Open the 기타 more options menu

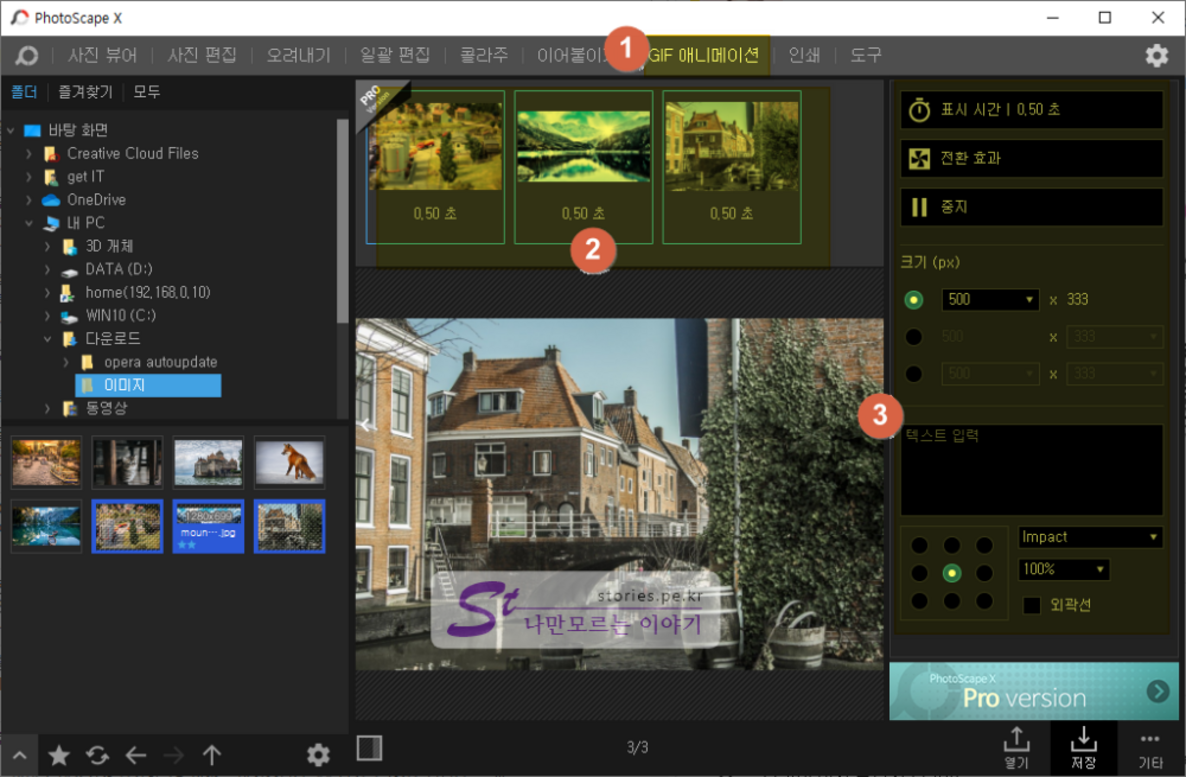pyautogui.click(x=1150, y=747)
